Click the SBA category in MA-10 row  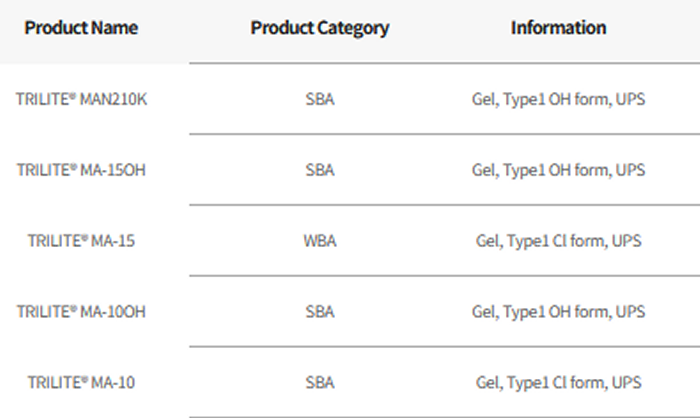tap(320, 383)
